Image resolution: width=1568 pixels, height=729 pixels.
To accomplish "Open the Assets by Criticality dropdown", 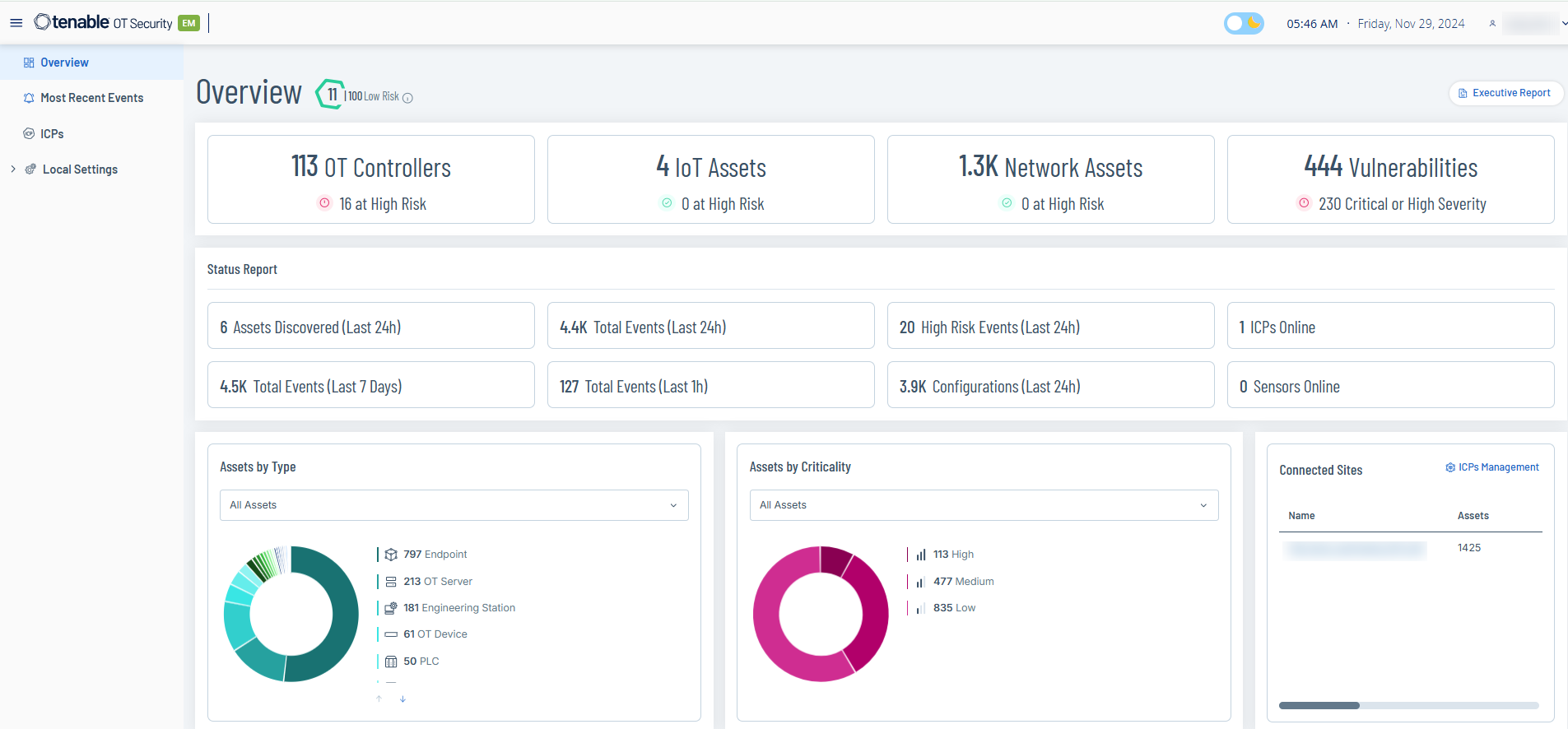I will point(983,505).
